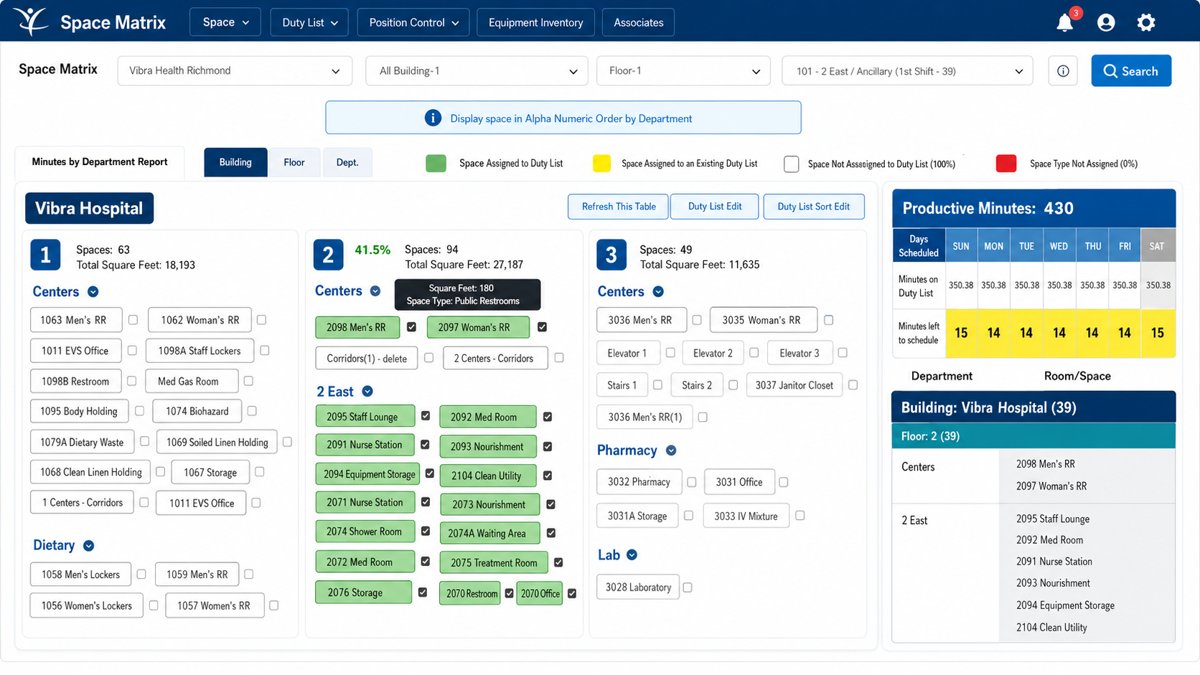Viewport: 1200px width, 675px height.
Task: Click the Building: Vibra Hospital (39) header
Action: click(x=1034, y=408)
